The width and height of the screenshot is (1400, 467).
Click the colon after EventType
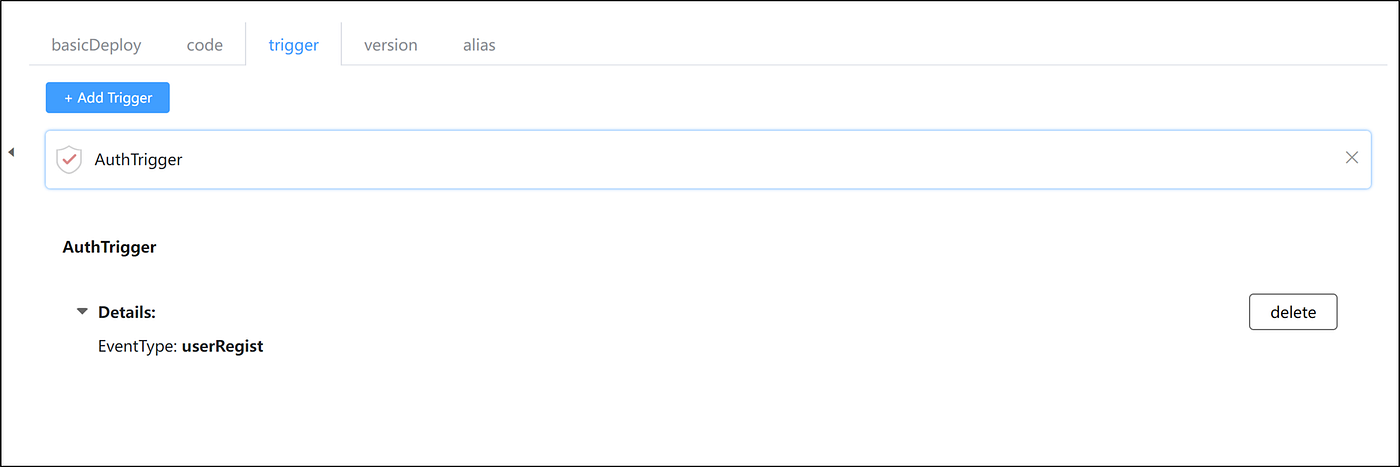pos(175,347)
